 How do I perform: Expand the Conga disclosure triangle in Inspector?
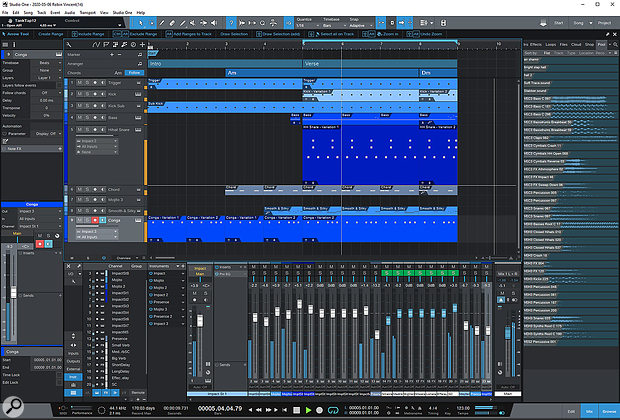coord(8,54)
